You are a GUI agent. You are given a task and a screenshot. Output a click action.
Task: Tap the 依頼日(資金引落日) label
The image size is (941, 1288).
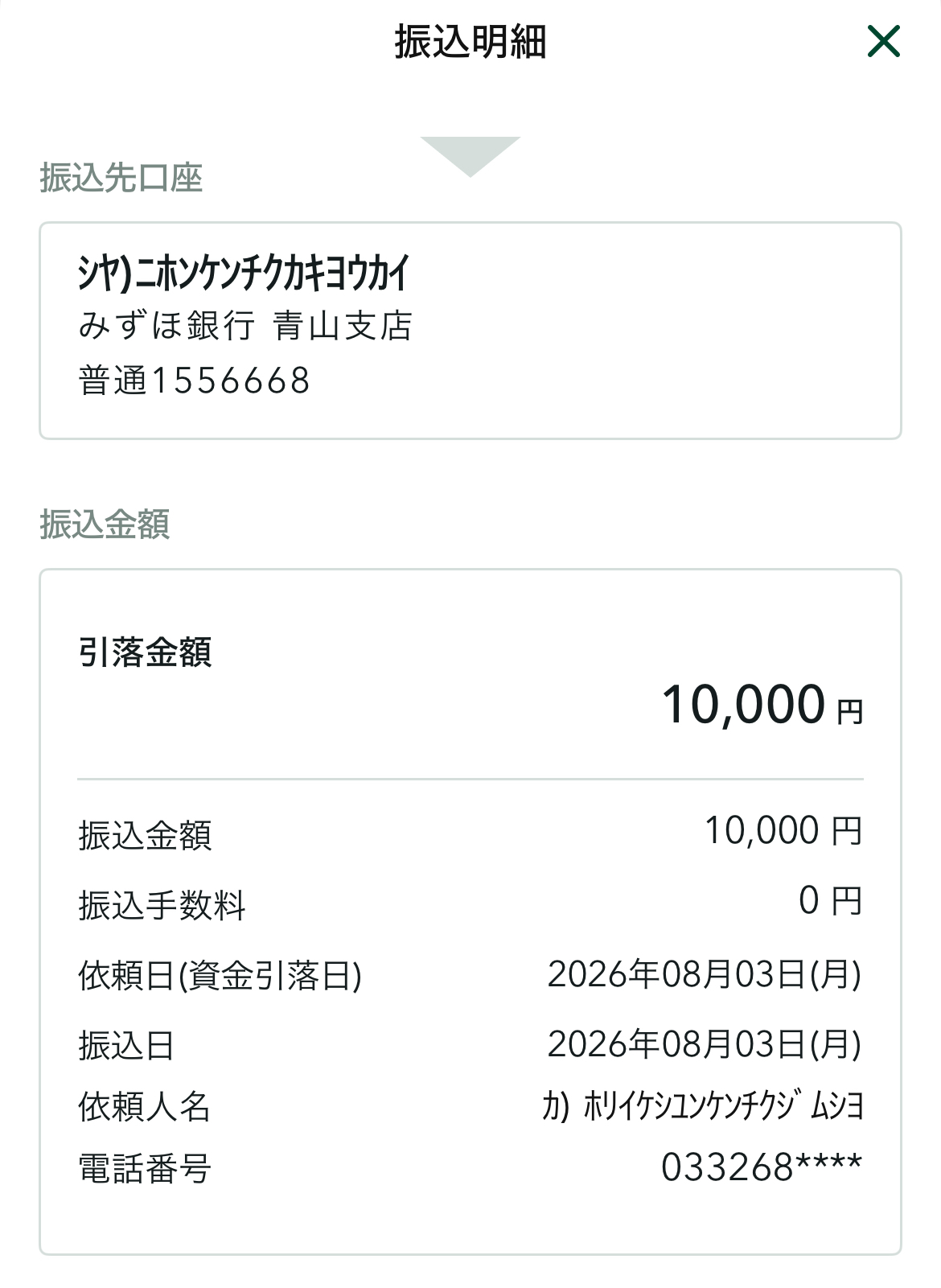click(x=220, y=976)
